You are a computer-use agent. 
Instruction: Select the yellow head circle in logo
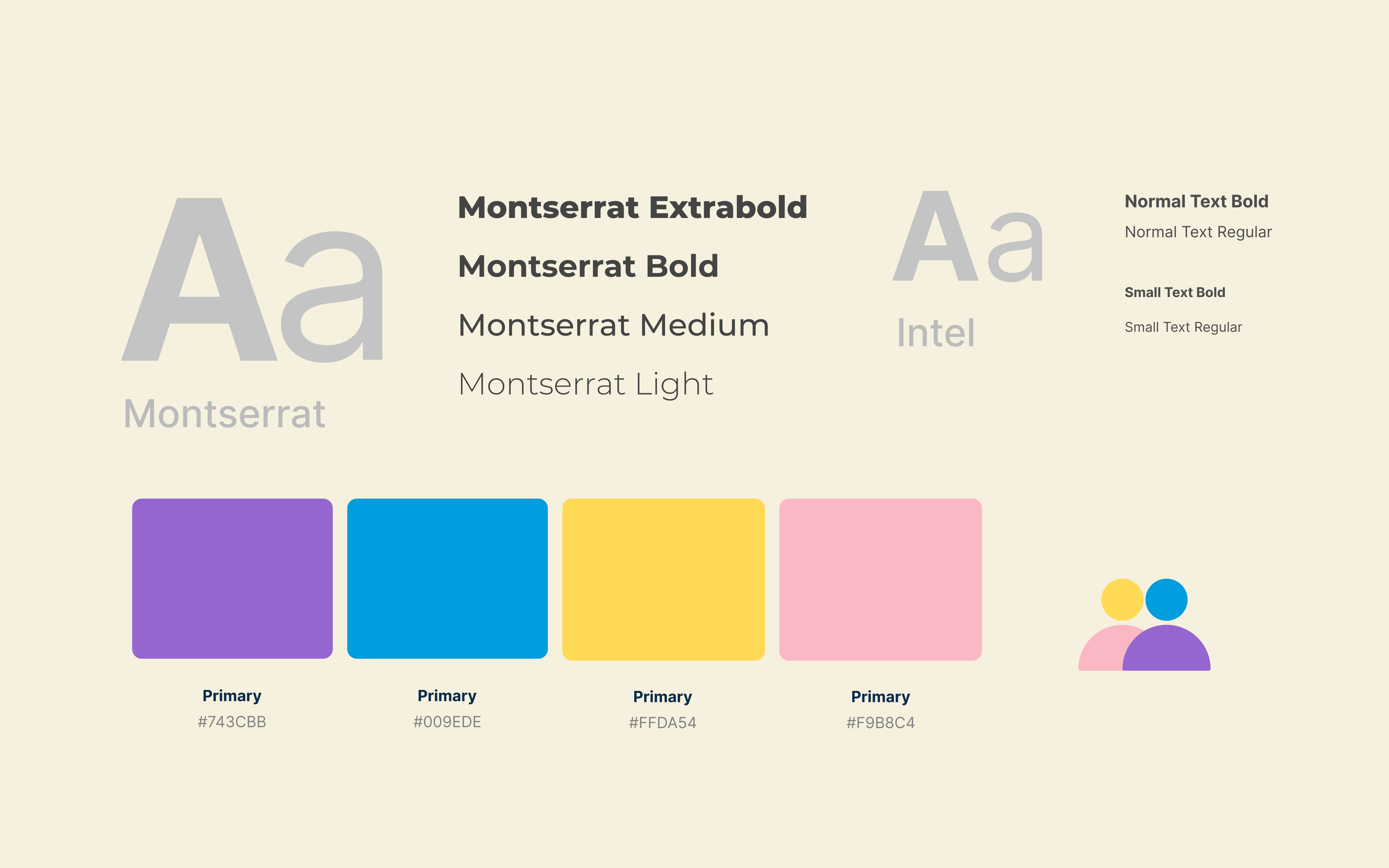tap(1122, 599)
